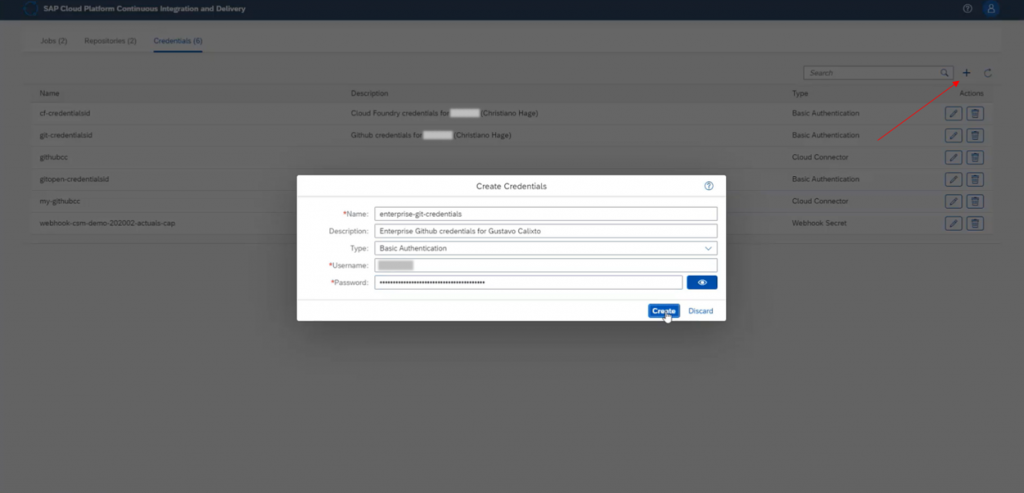
Task: Select the Credentials (6) tab
Action: point(178,40)
